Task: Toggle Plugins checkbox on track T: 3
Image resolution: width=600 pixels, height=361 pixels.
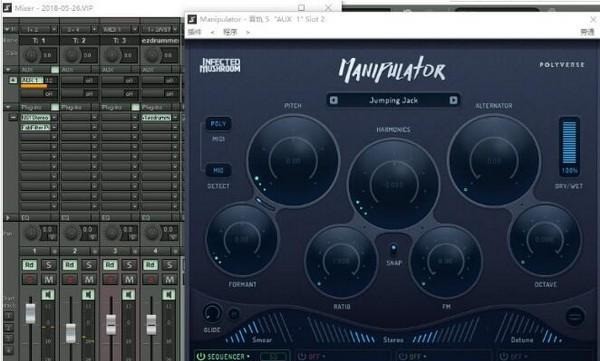Action: pos(135,107)
